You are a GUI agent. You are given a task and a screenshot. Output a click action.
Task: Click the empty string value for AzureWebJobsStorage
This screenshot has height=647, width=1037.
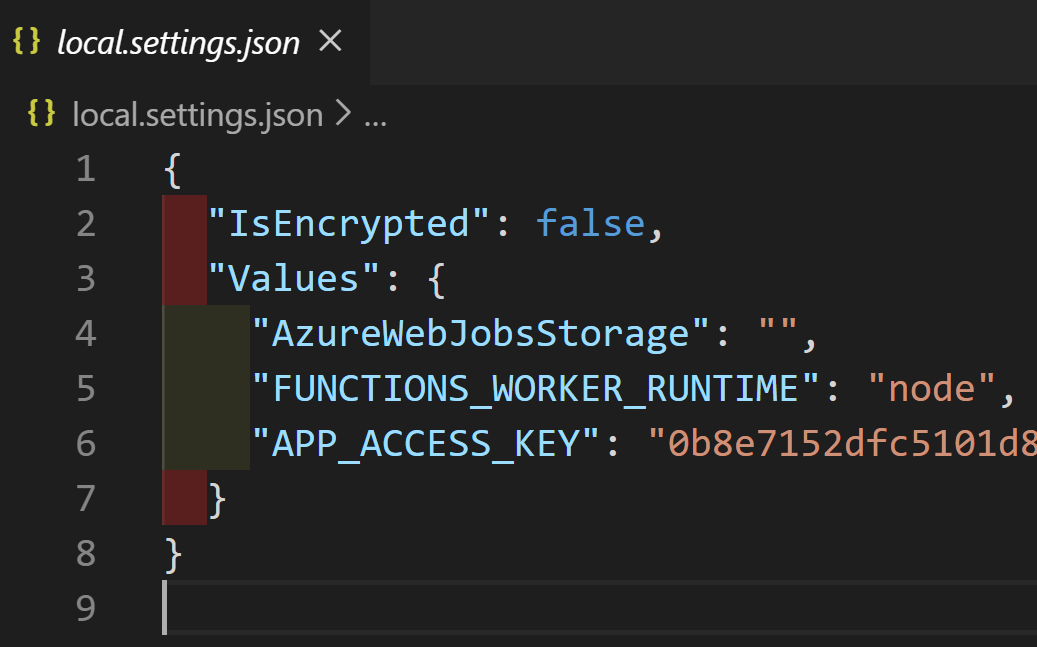point(776,333)
